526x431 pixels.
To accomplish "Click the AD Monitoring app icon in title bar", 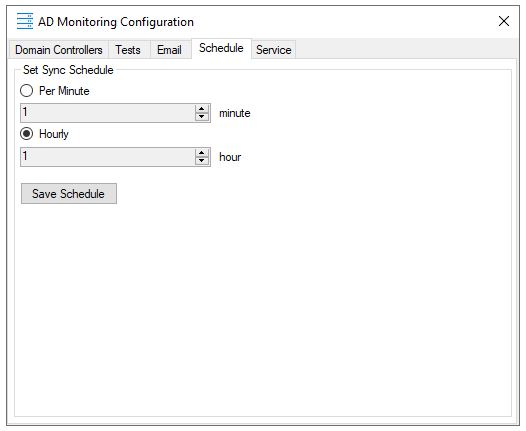I will (25, 21).
